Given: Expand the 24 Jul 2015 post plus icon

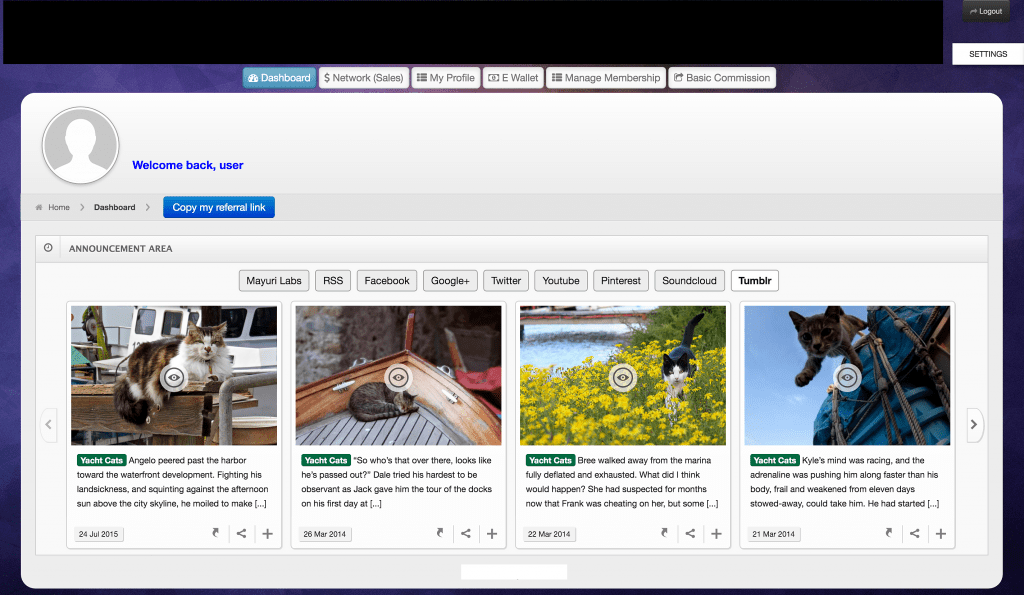Looking at the screenshot, I should tap(268, 534).
